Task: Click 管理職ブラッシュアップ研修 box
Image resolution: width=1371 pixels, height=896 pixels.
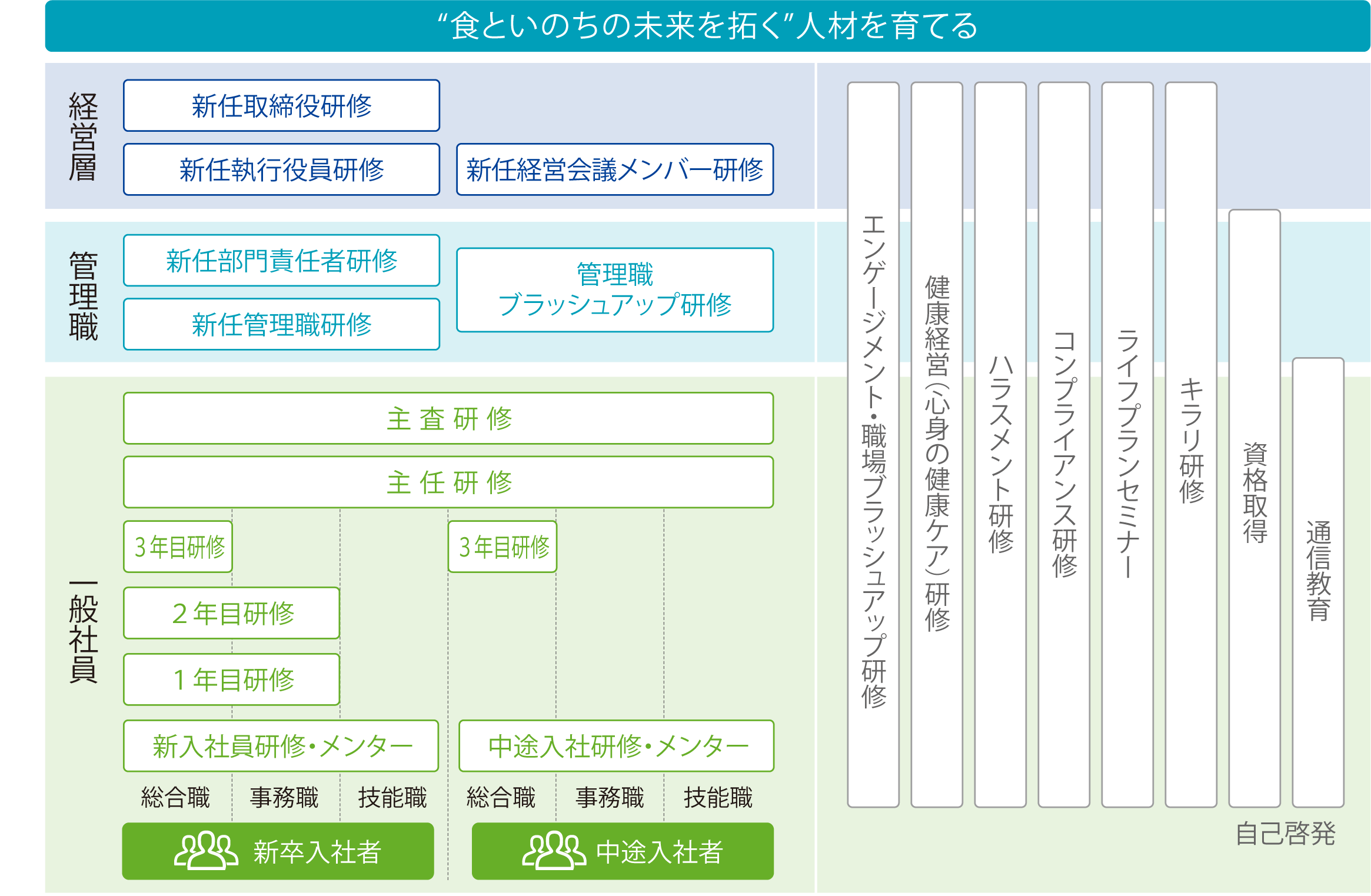Action: pyautogui.click(x=614, y=290)
